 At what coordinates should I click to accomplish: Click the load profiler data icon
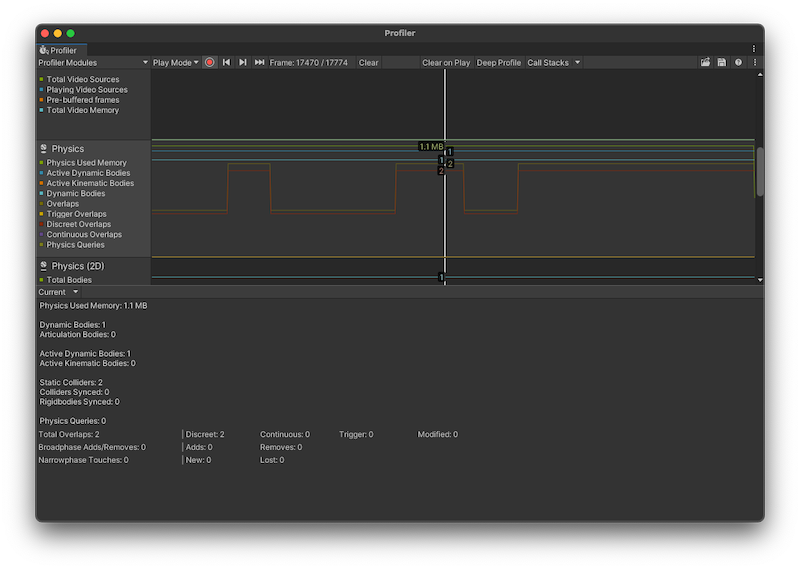coord(705,62)
